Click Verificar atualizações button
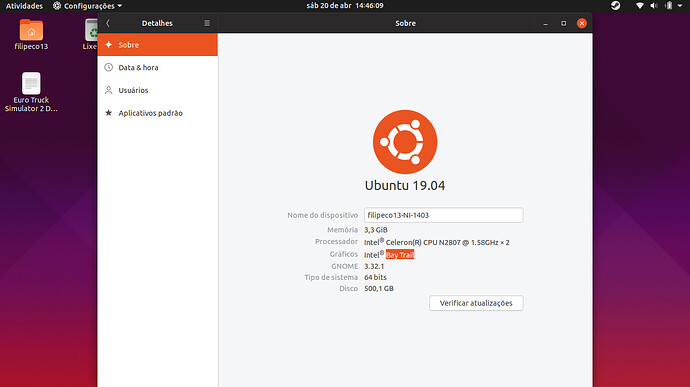This screenshot has height=387, width=690. tap(476, 303)
